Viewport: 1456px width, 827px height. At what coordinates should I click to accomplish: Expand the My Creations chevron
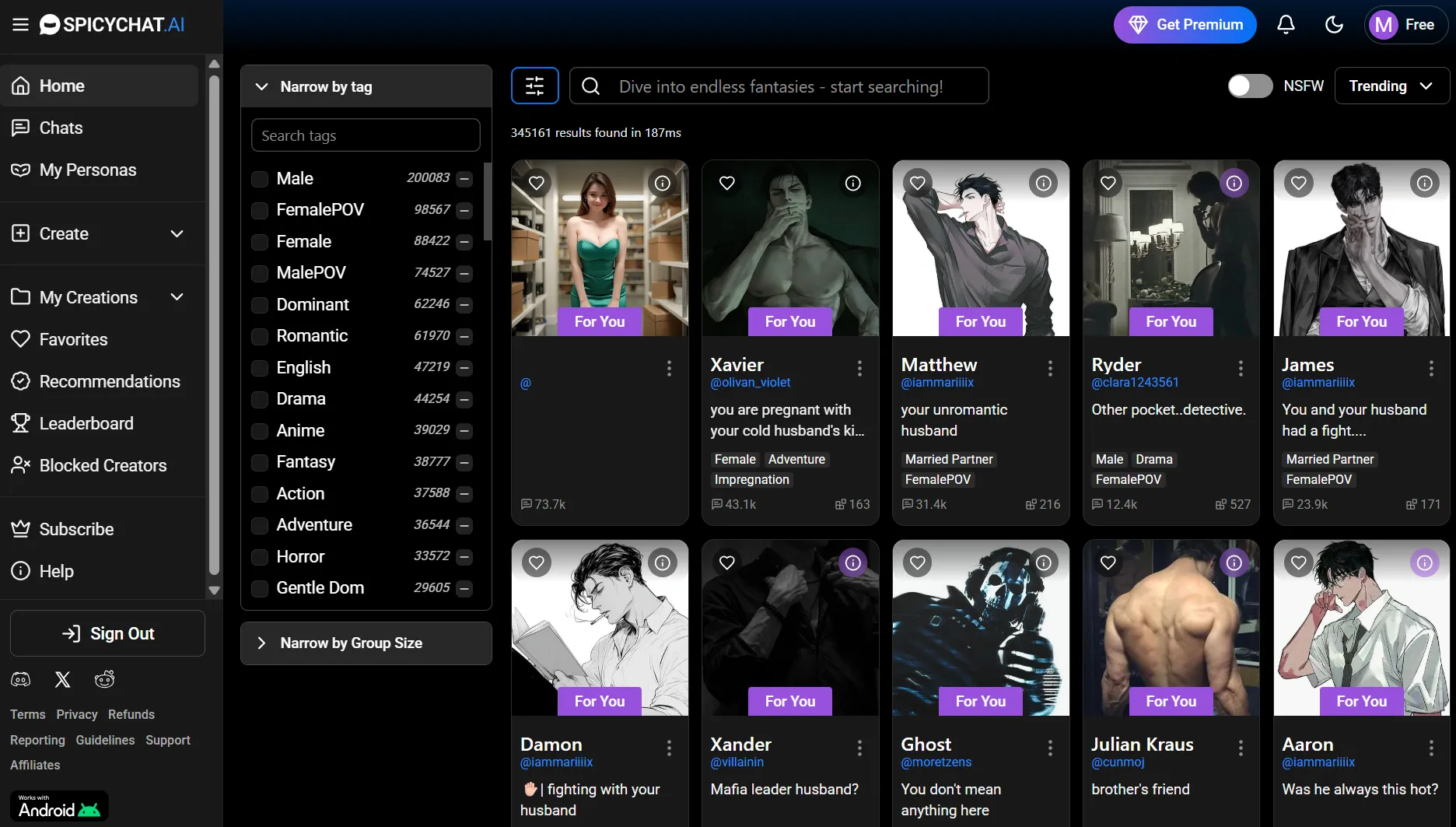177,297
